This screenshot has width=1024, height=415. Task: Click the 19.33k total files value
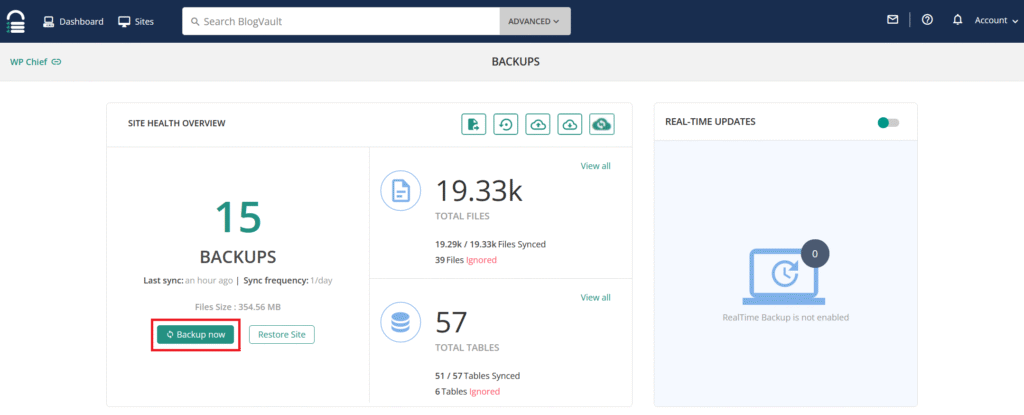[x=479, y=190]
